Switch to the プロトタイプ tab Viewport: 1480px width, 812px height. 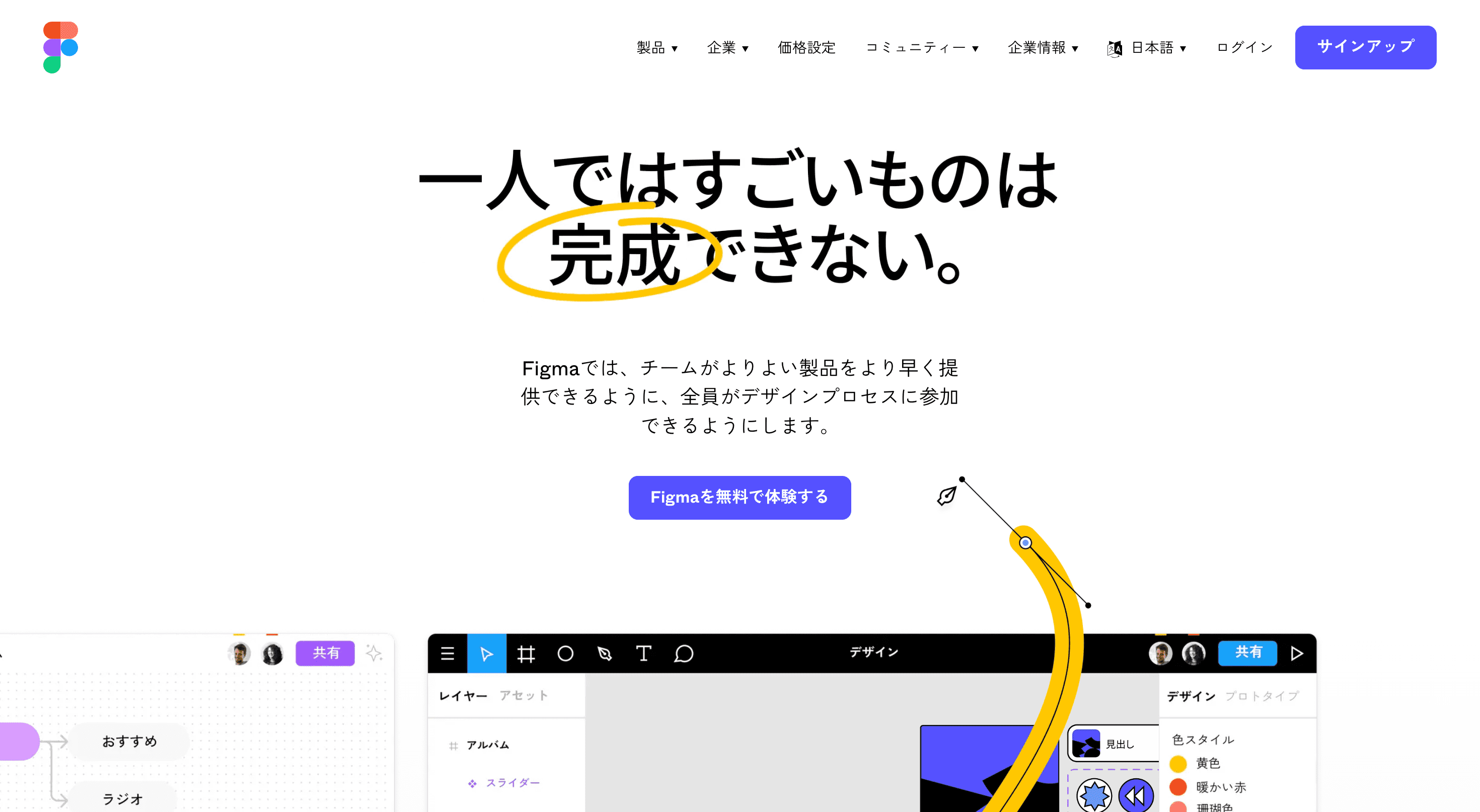[x=1262, y=696]
